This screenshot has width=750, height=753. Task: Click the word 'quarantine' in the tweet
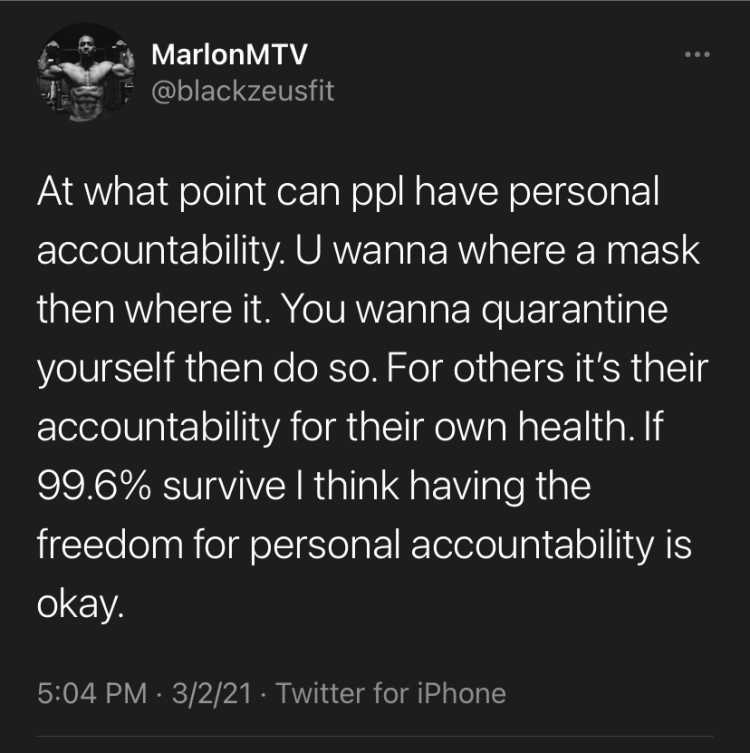pyautogui.click(x=574, y=311)
